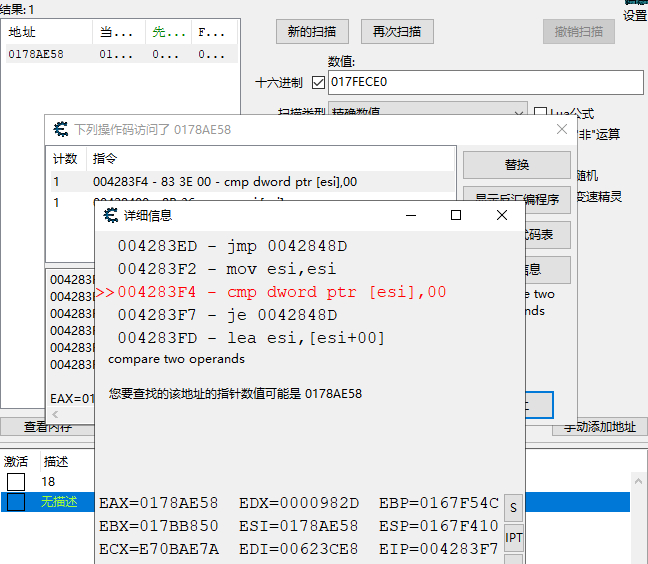648x564 pixels.
Task: Minimize the 详细信息 window
Action: (411, 215)
